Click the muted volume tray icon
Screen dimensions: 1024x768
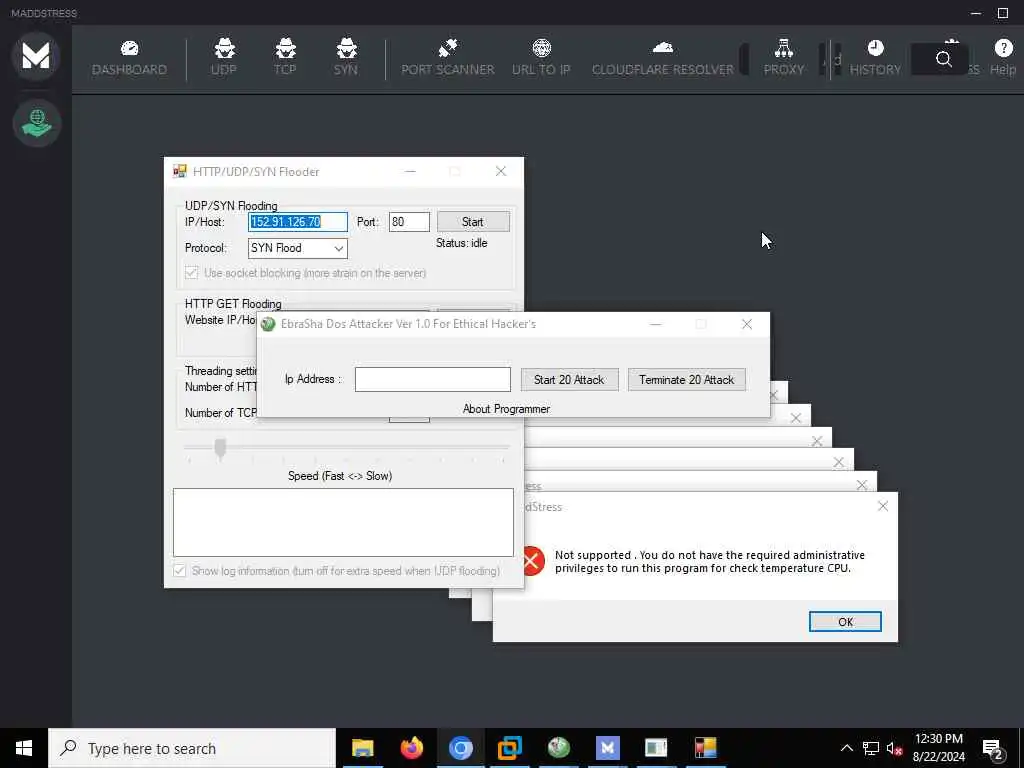pos(895,748)
